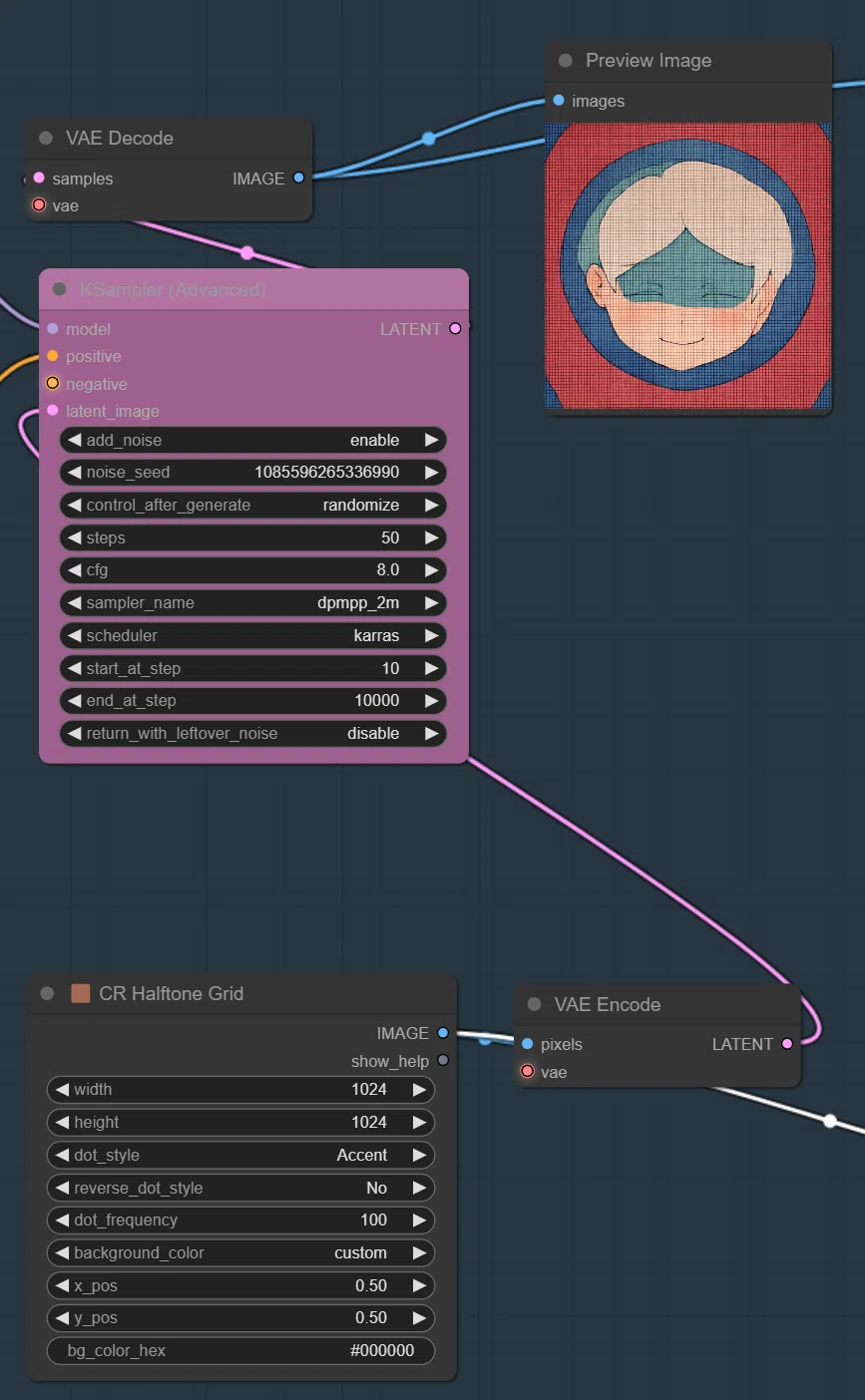The image size is (865, 1400).
Task: Increase the noise_seed value
Action: (431, 473)
